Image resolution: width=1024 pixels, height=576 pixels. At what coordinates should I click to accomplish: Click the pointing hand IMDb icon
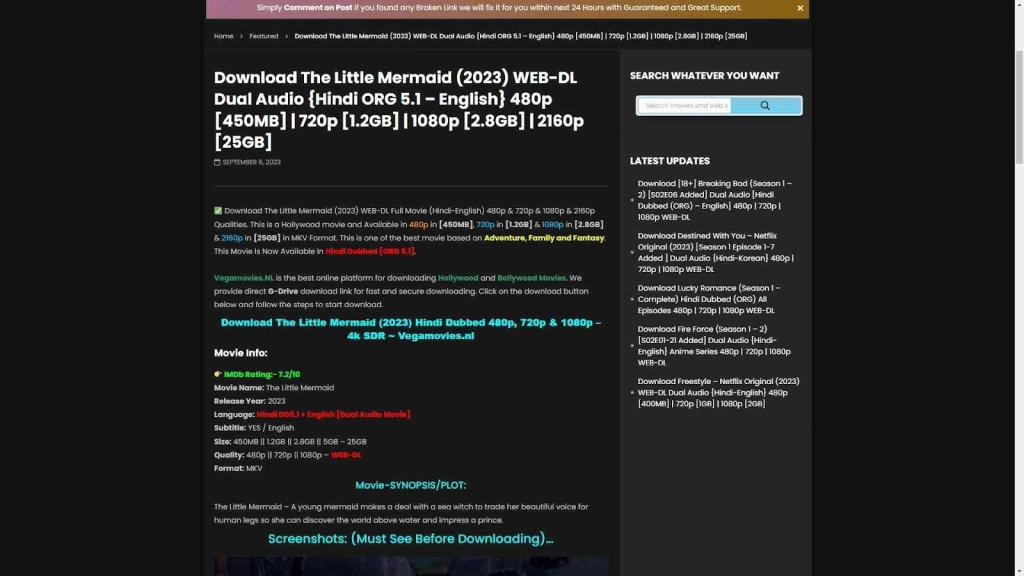218,374
